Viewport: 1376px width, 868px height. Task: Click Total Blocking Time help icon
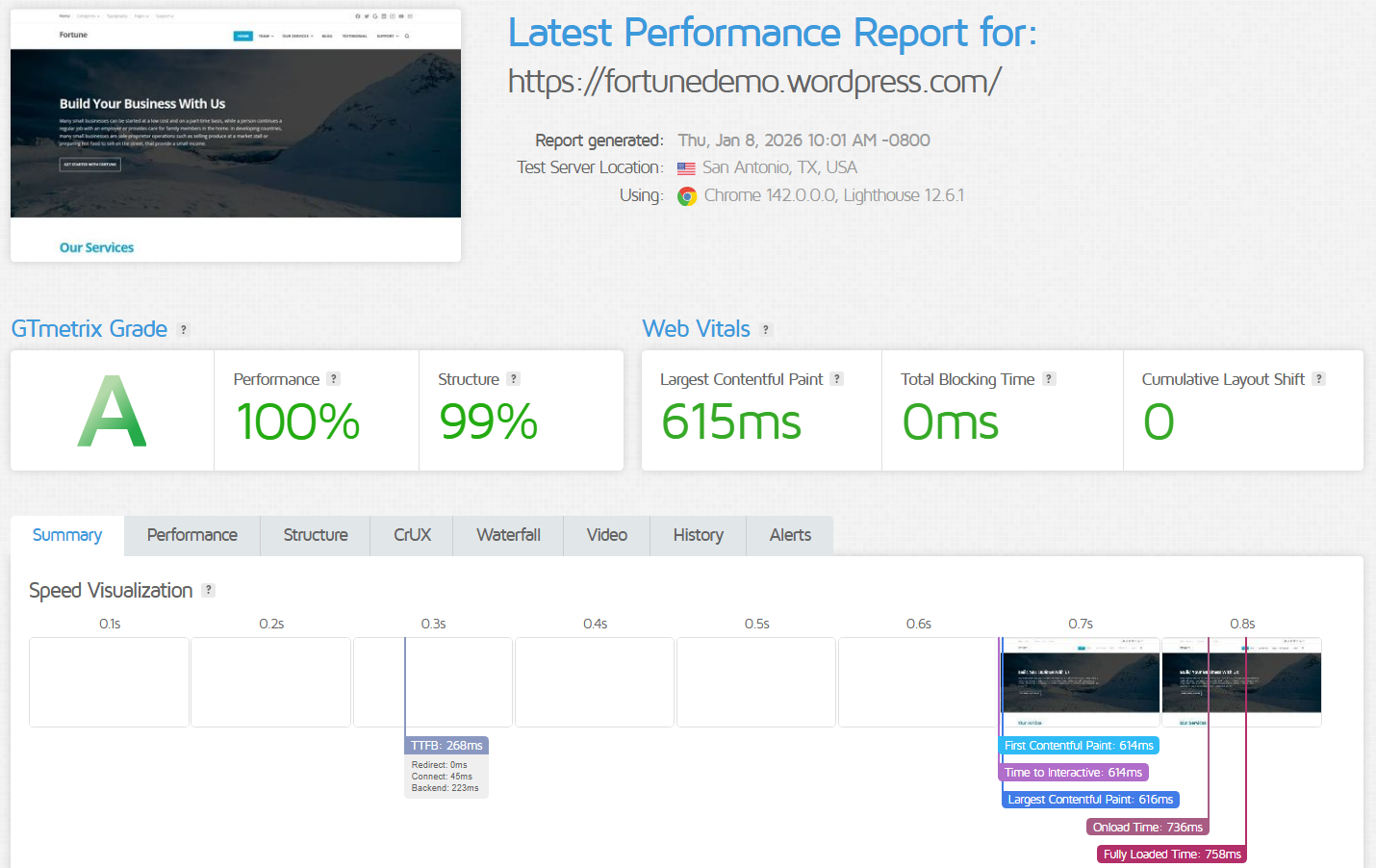click(1049, 379)
